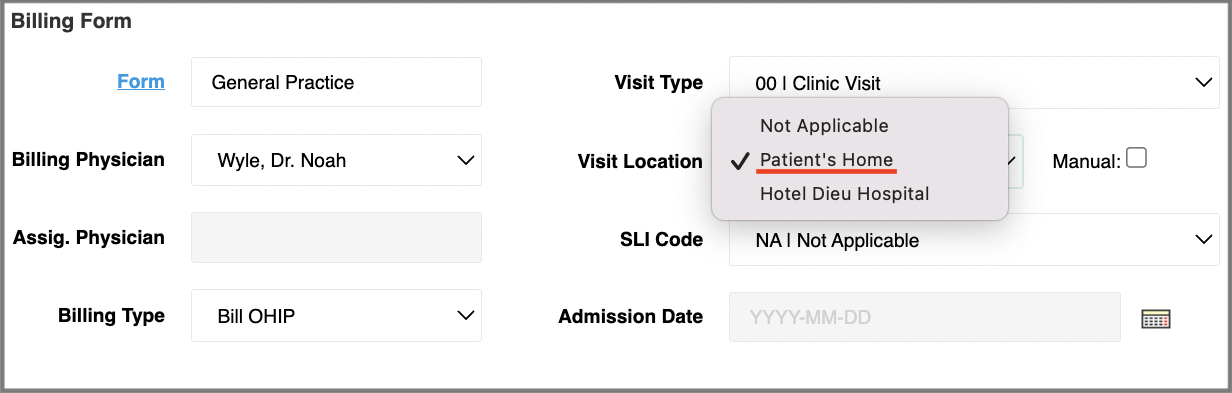Open the SLI Code dropdown
This screenshot has height=393, width=1232.
[974, 239]
